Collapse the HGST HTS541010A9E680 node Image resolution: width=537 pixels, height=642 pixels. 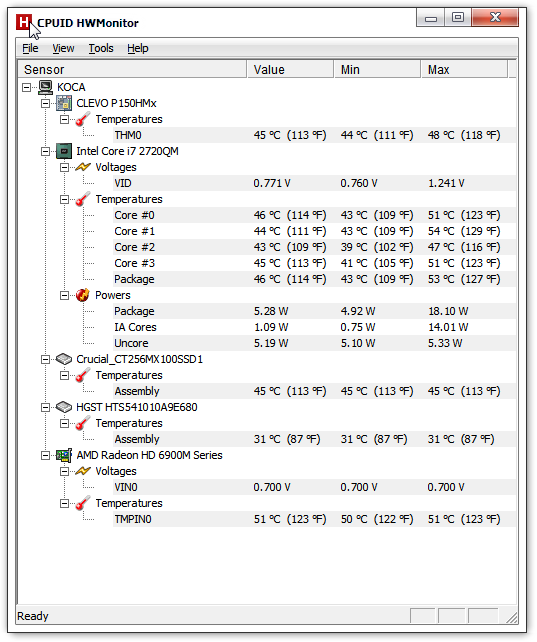click(45, 407)
